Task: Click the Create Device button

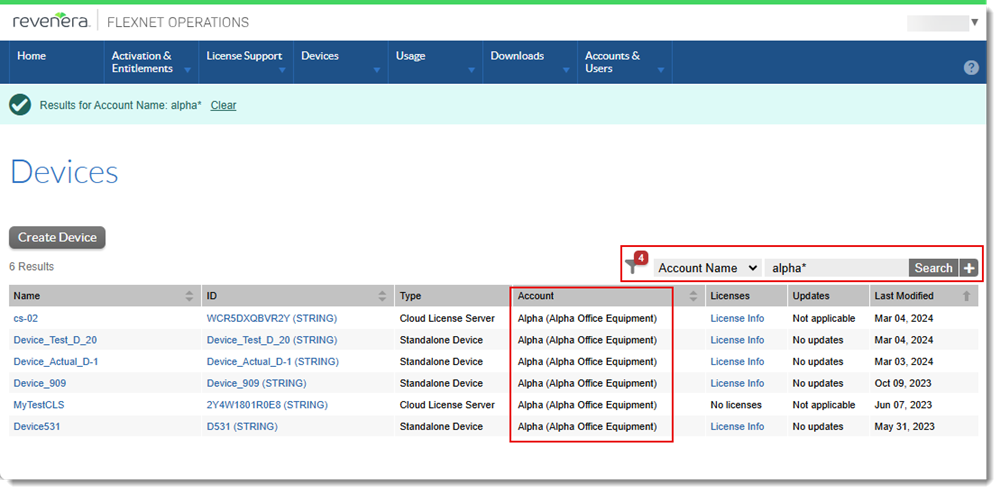Action: click(x=57, y=238)
